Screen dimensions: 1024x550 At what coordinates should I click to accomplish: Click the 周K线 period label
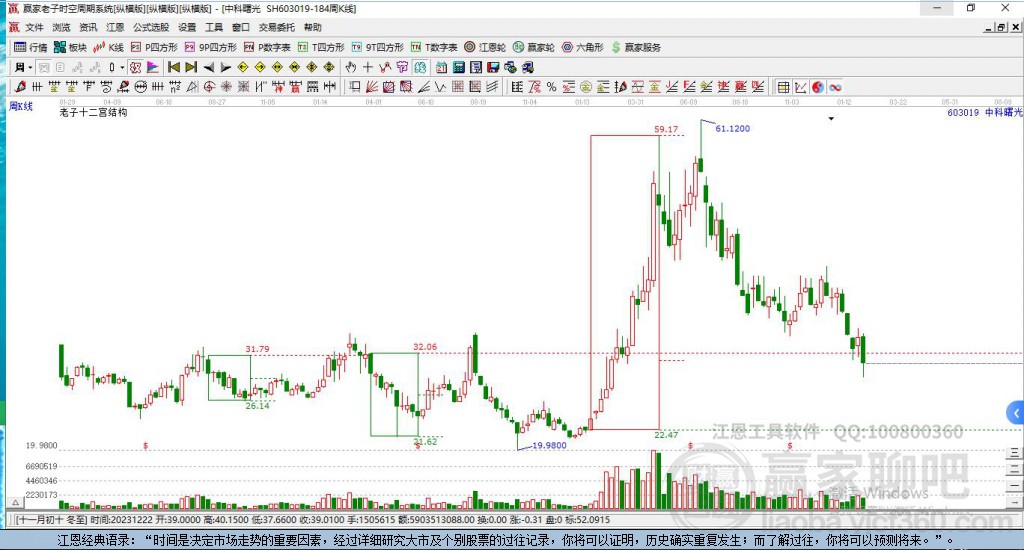click(20, 106)
